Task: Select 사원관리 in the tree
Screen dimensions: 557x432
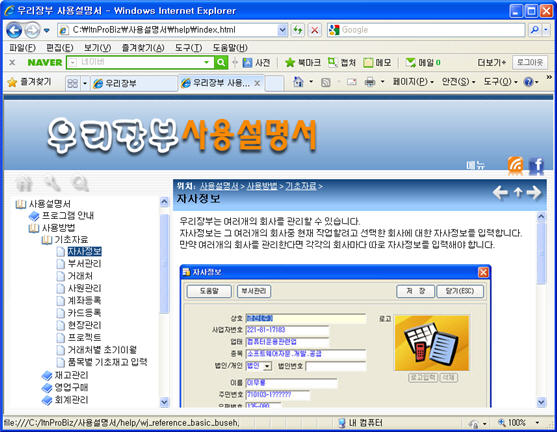Action: [85, 288]
